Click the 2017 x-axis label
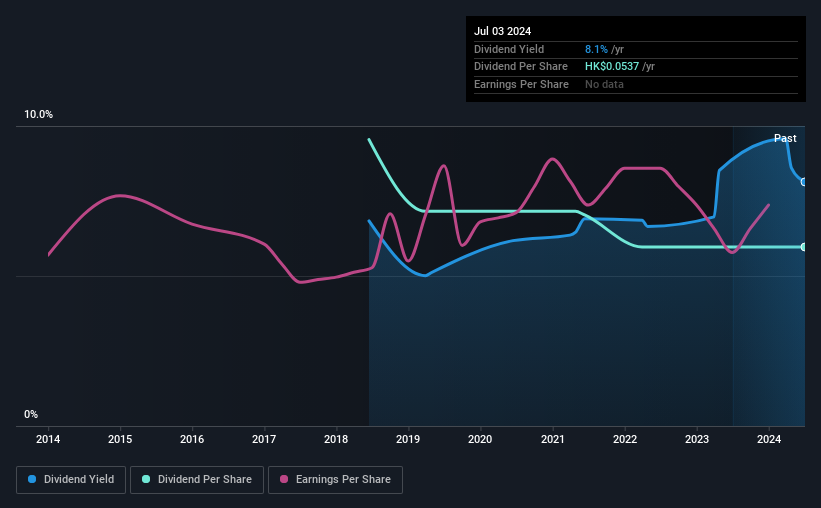 264,439
